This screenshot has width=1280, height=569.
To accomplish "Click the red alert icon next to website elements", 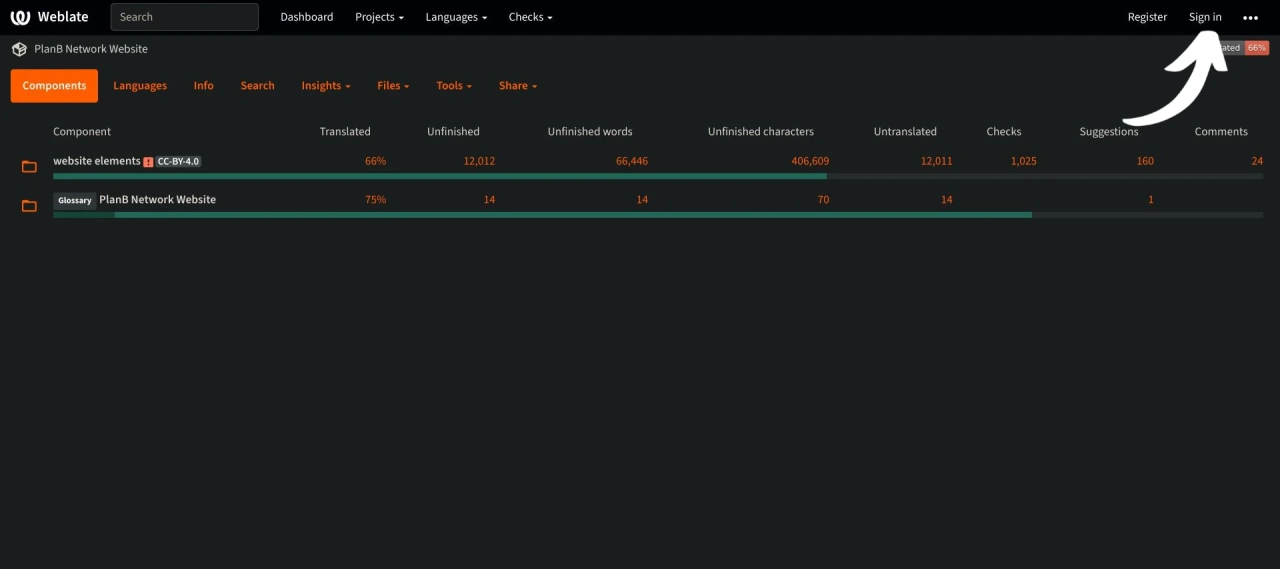I will (148, 162).
